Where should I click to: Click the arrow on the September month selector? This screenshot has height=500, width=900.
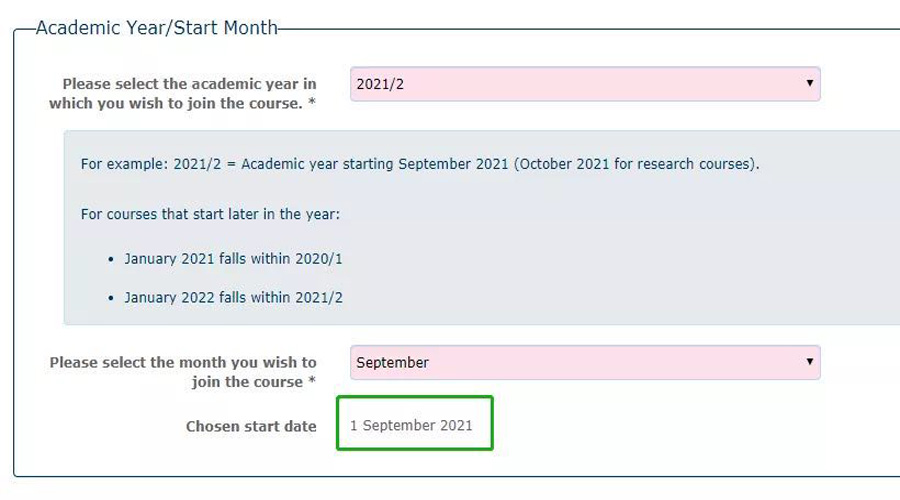tap(809, 362)
